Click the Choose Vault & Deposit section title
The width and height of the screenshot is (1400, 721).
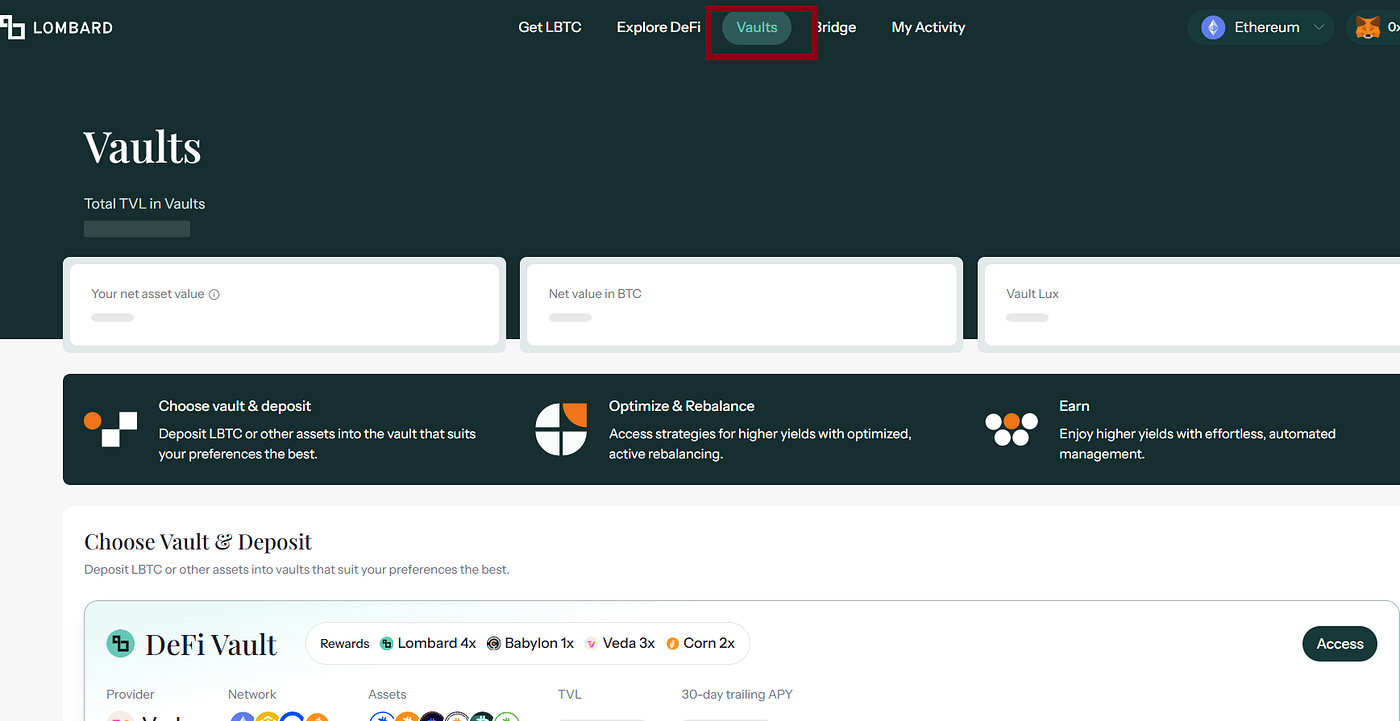198,542
